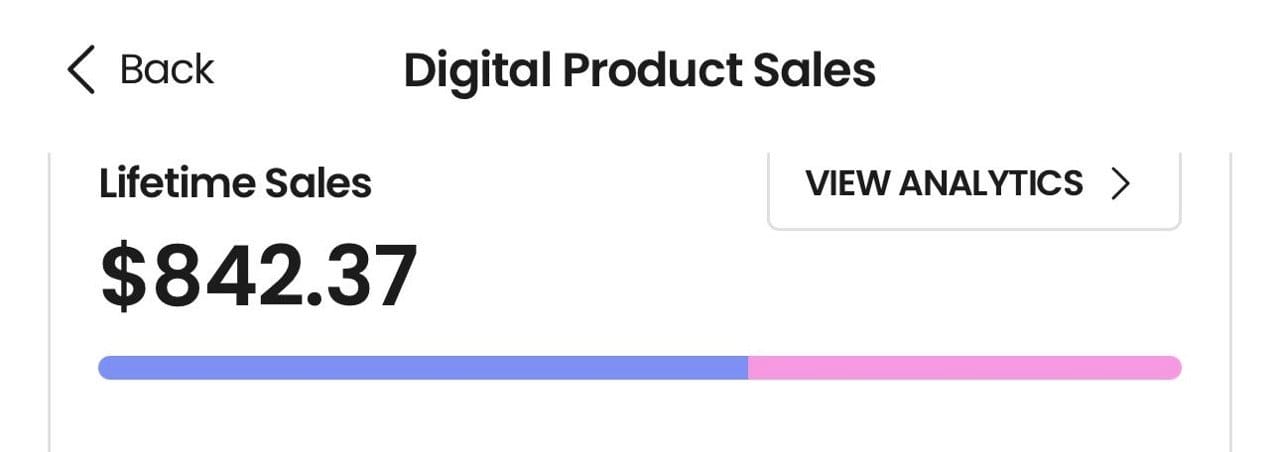Click where blue meets pink on the bar

click(x=748, y=368)
